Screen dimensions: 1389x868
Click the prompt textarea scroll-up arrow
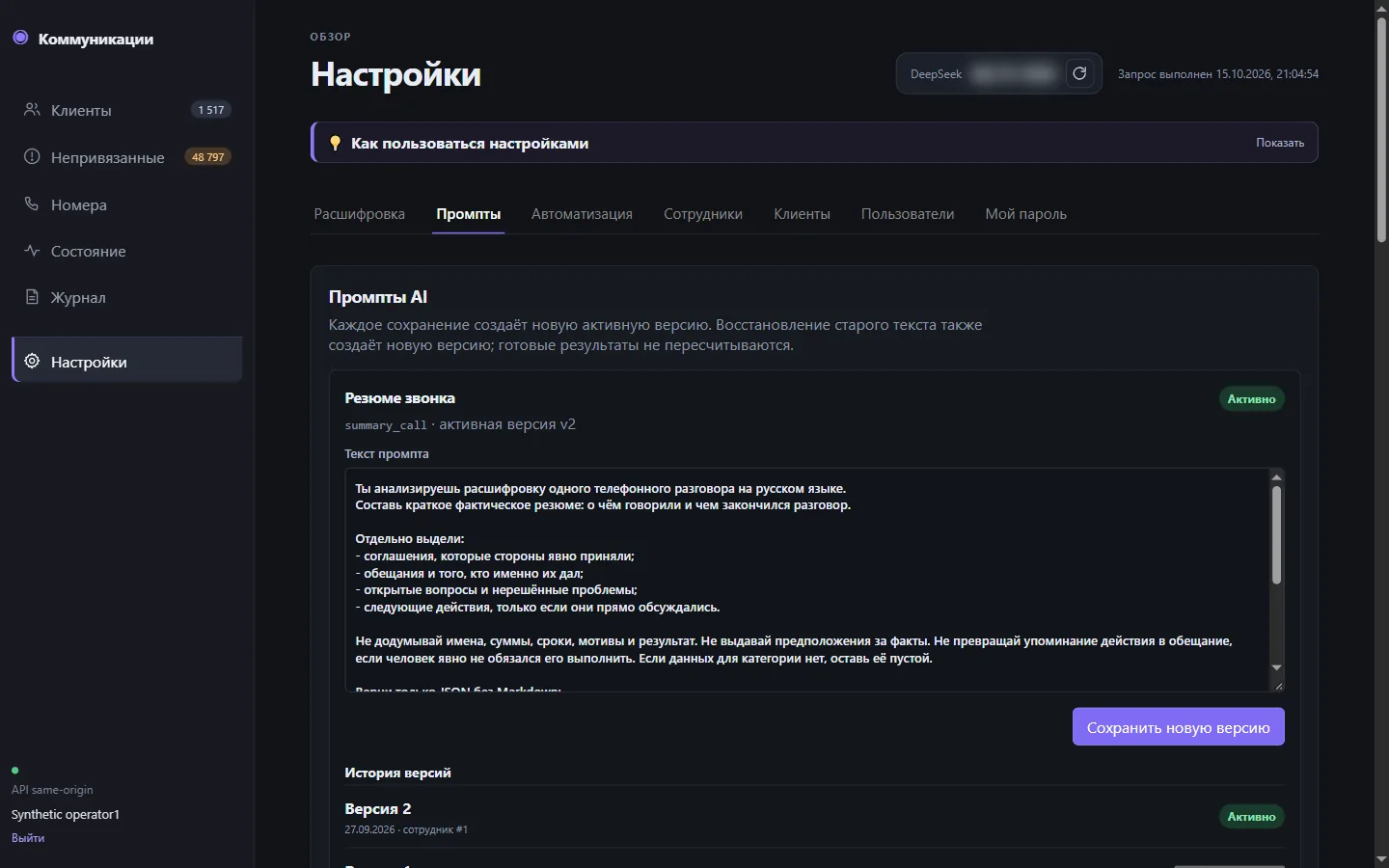[1276, 477]
